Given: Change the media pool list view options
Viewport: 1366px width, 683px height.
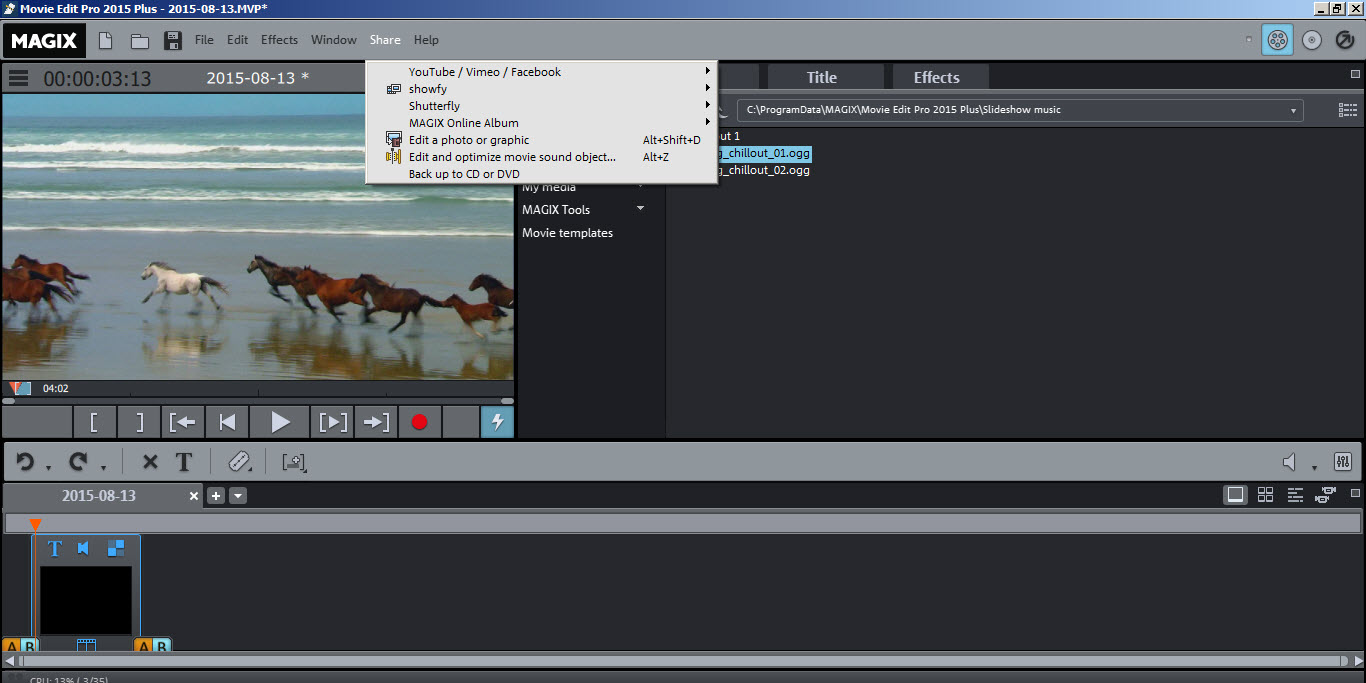Looking at the screenshot, I should (x=1347, y=110).
